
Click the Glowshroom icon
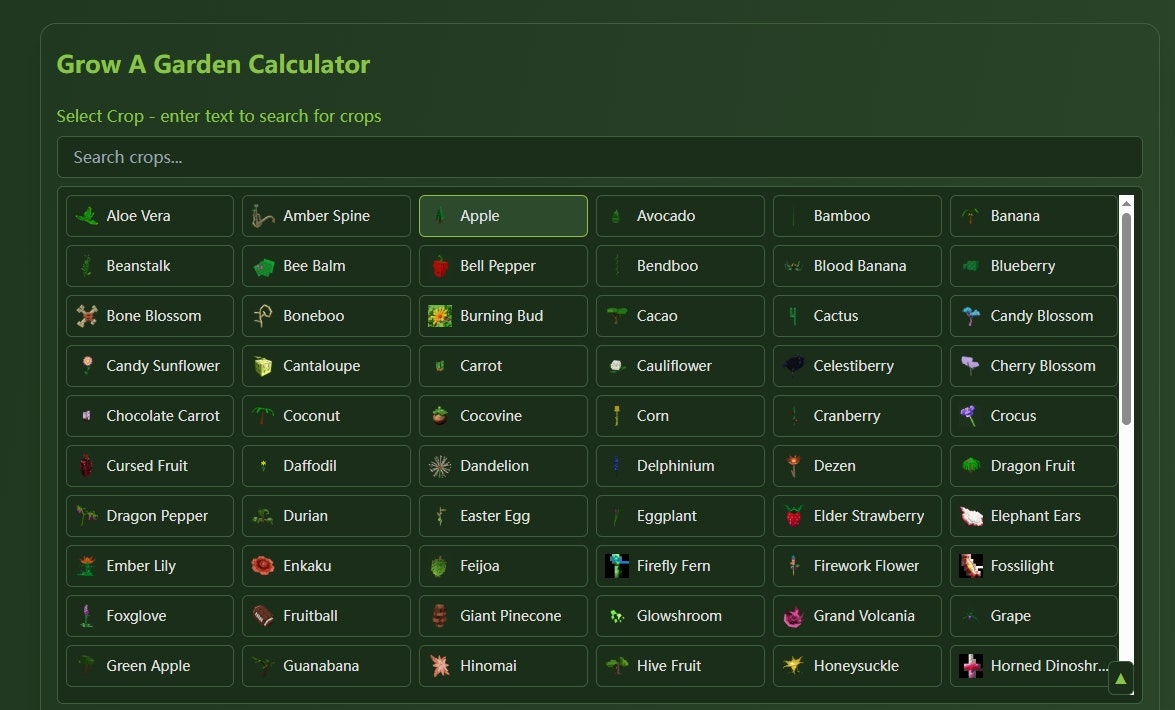pyautogui.click(x=617, y=615)
